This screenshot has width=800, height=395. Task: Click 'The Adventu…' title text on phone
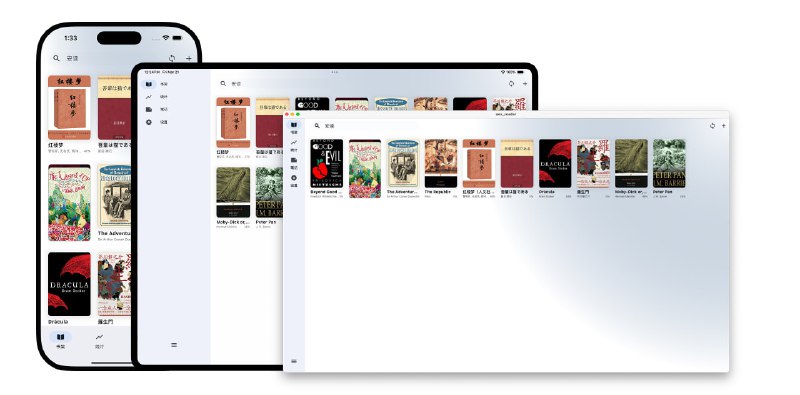(114, 233)
